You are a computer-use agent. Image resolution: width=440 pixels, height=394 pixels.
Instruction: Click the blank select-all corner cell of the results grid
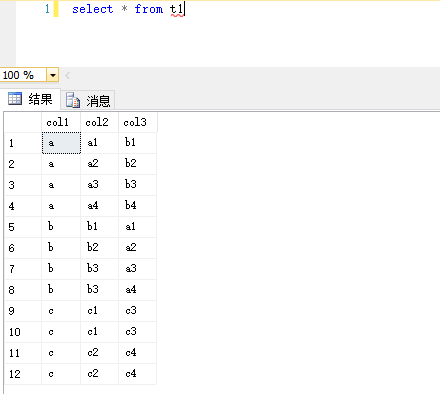pos(23,122)
